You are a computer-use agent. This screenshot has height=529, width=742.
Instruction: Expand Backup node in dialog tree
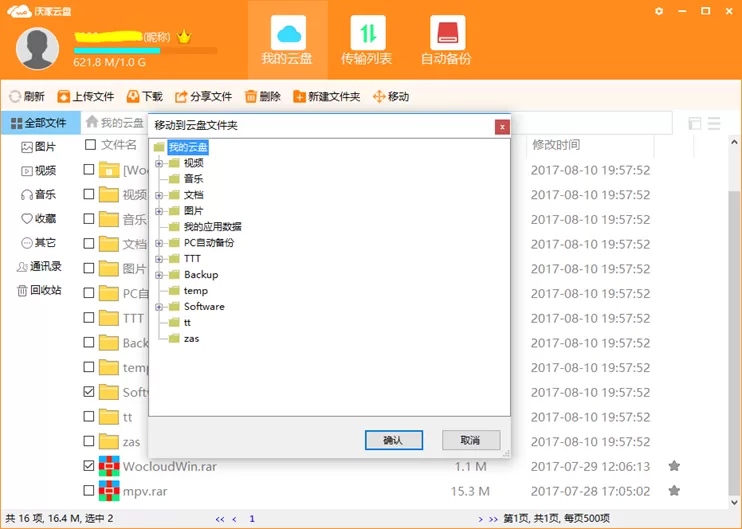pyautogui.click(x=159, y=275)
